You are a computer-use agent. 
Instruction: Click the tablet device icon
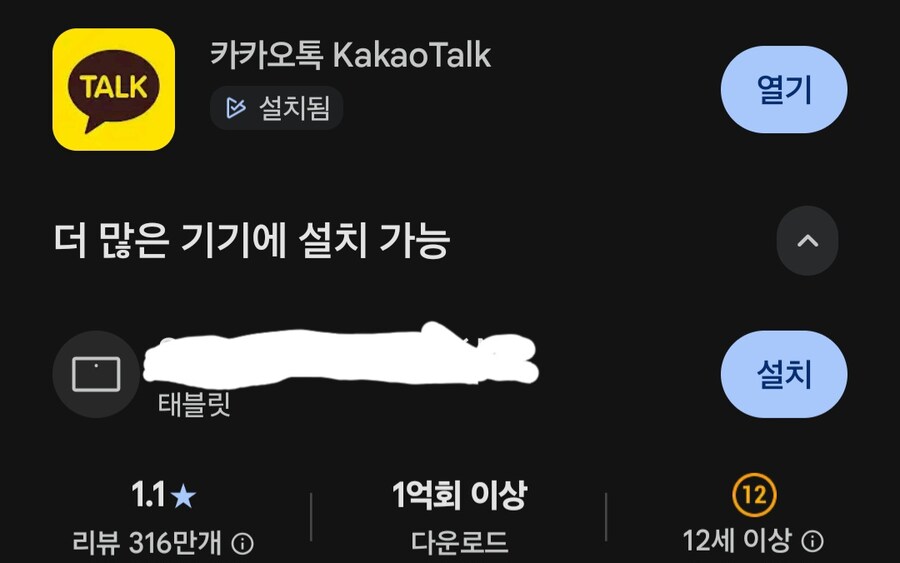point(96,374)
